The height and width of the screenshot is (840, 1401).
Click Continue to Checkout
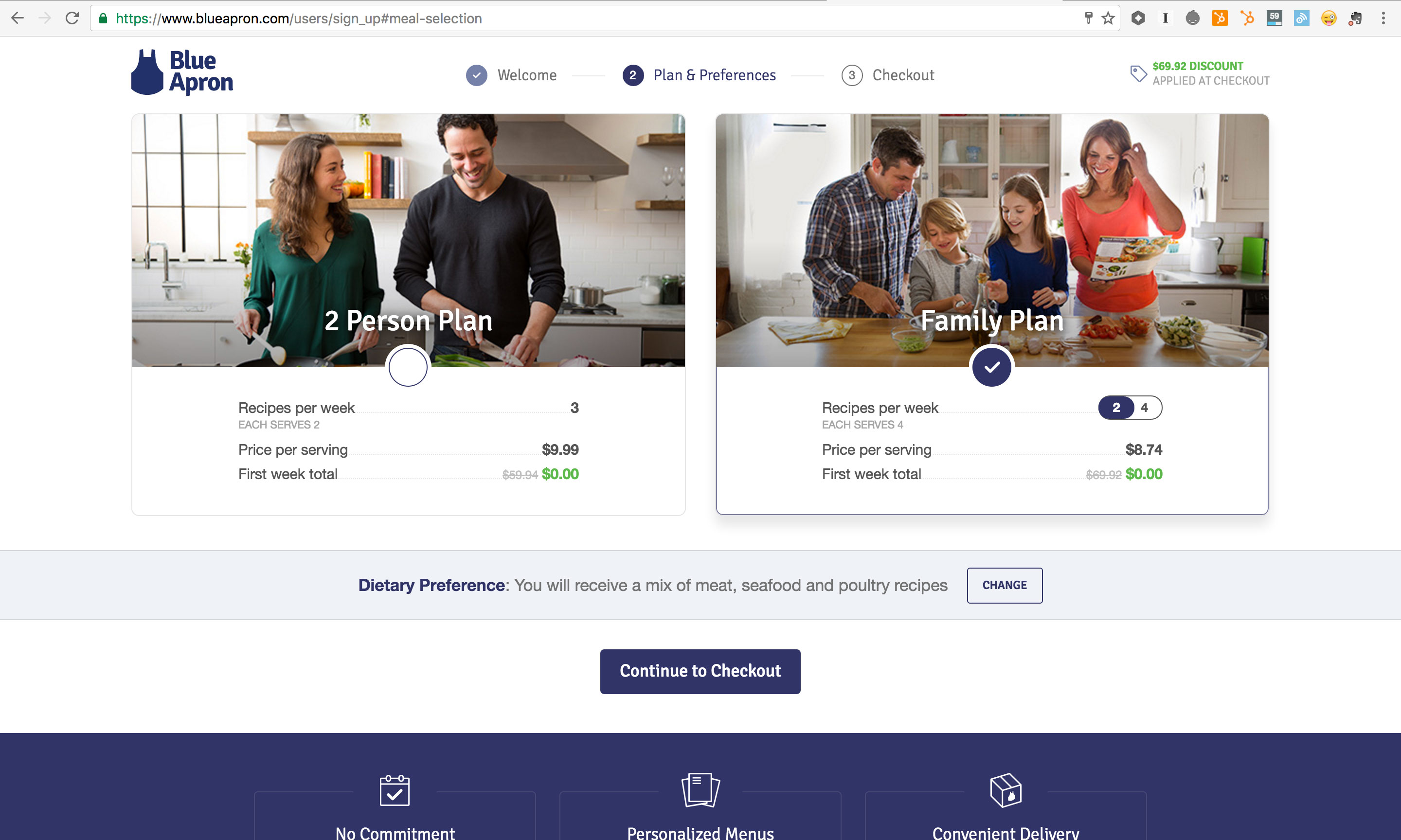point(700,671)
